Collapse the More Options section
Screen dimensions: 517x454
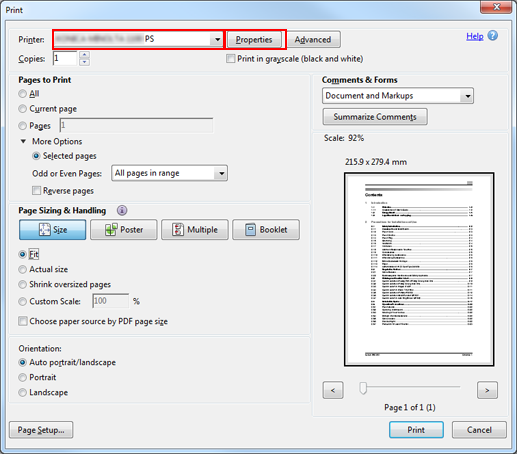pos(23,141)
